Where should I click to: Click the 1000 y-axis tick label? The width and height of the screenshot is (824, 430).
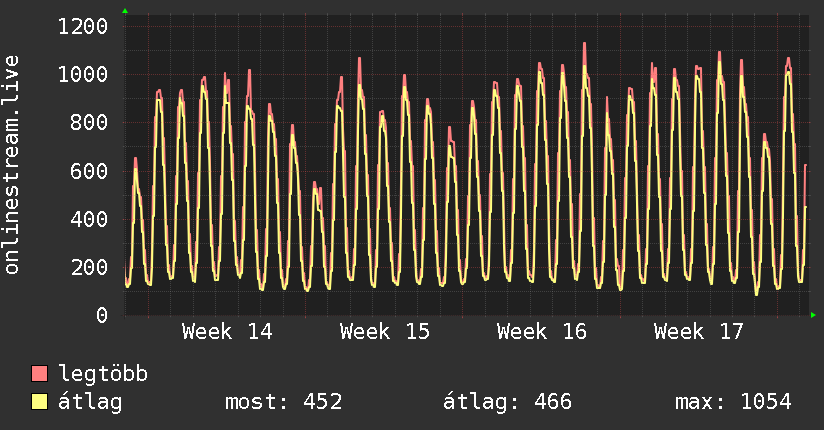(83, 75)
